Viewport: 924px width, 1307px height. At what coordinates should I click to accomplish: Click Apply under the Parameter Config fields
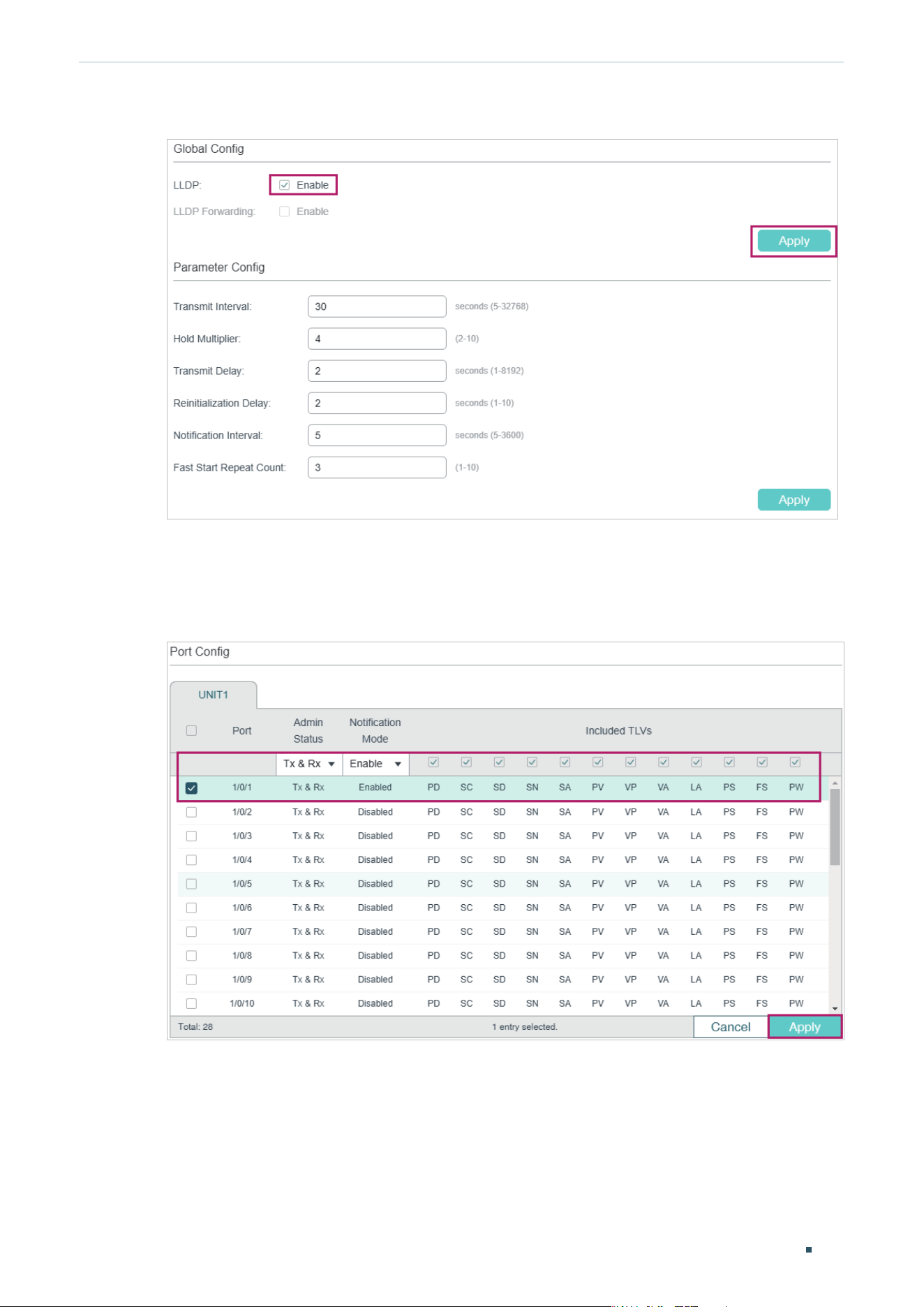pos(793,500)
